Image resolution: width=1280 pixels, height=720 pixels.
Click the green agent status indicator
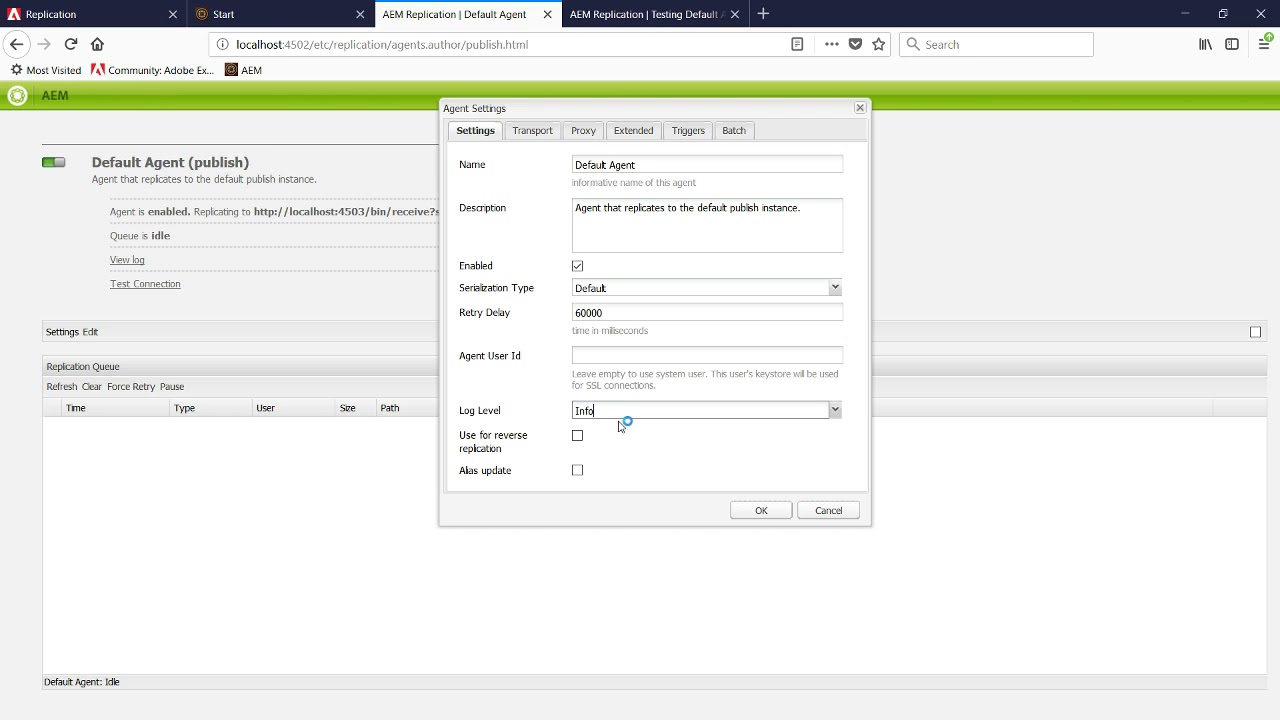pyautogui.click(x=54, y=162)
